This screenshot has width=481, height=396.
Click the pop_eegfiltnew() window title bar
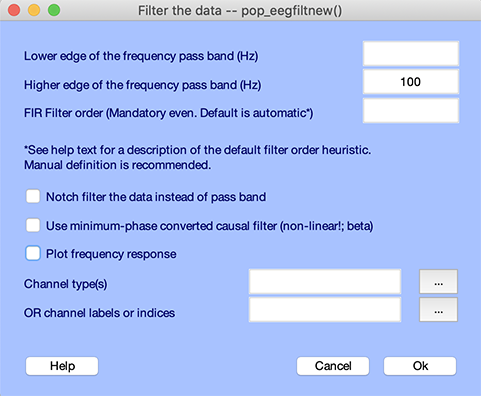point(240,10)
